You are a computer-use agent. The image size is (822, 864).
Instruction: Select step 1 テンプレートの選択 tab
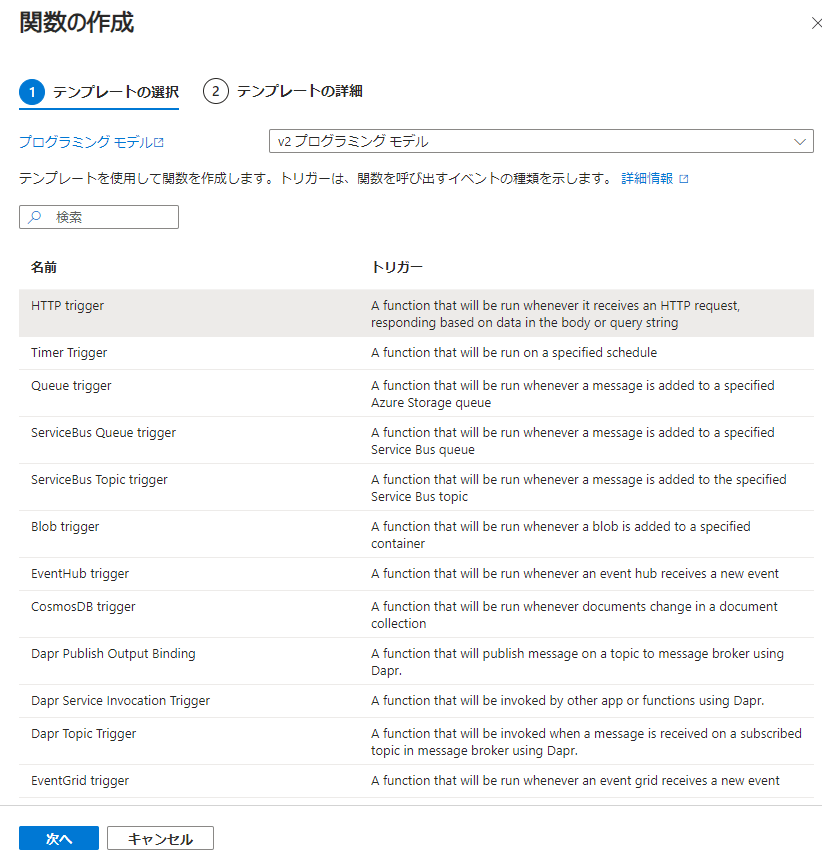point(99,92)
